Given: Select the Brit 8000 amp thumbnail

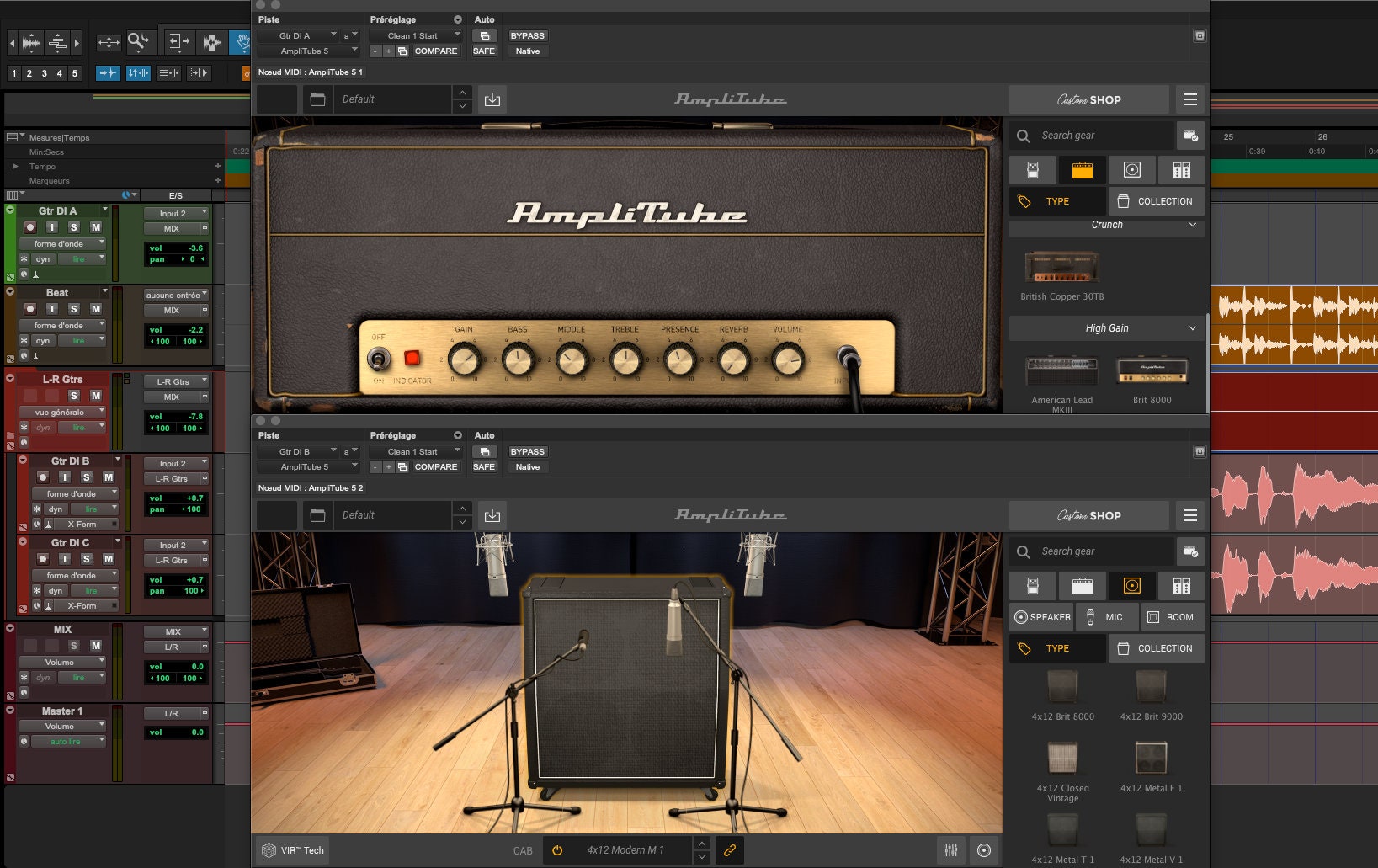Looking at the screenshot, I should [x=1152, y=370].
